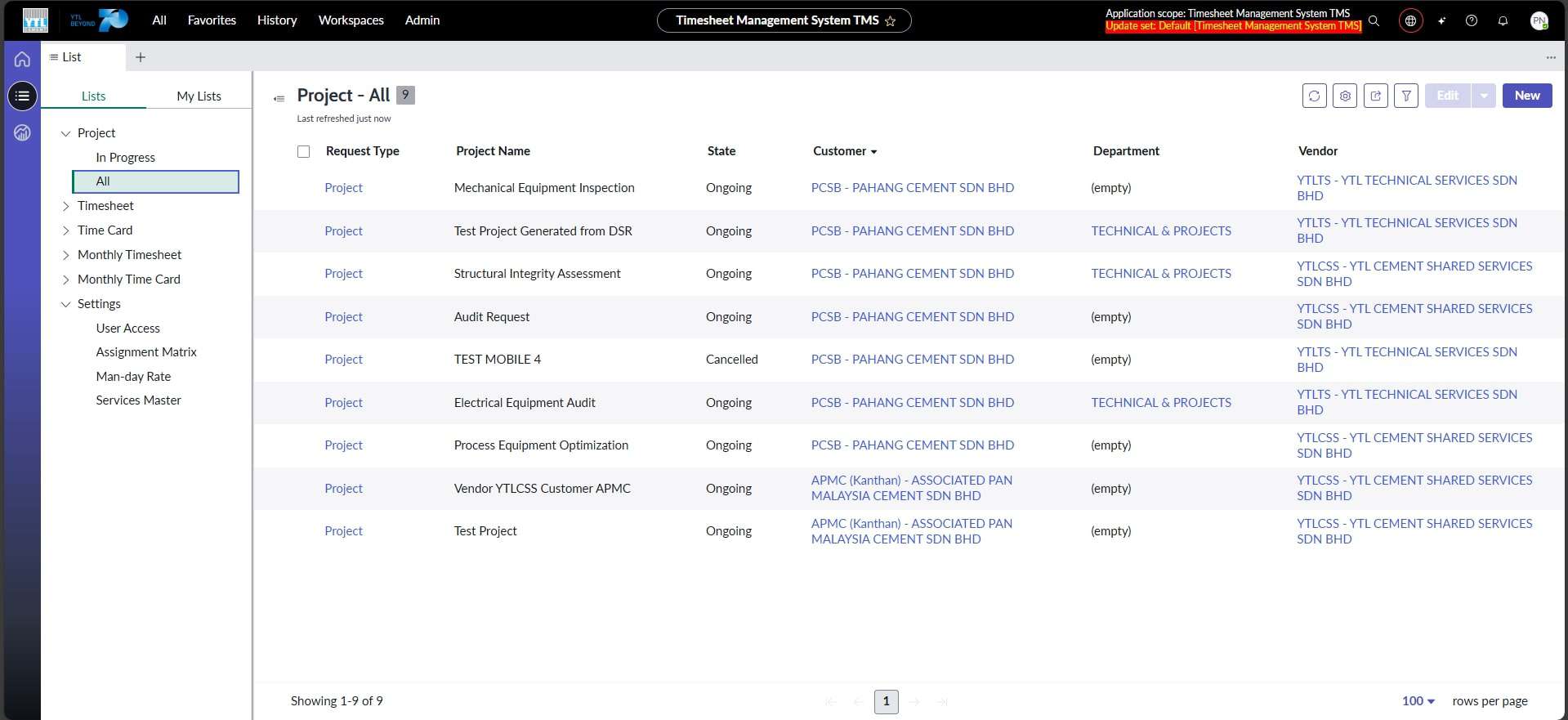Open the rows per page dropdown

click(x=1418, y=701)
